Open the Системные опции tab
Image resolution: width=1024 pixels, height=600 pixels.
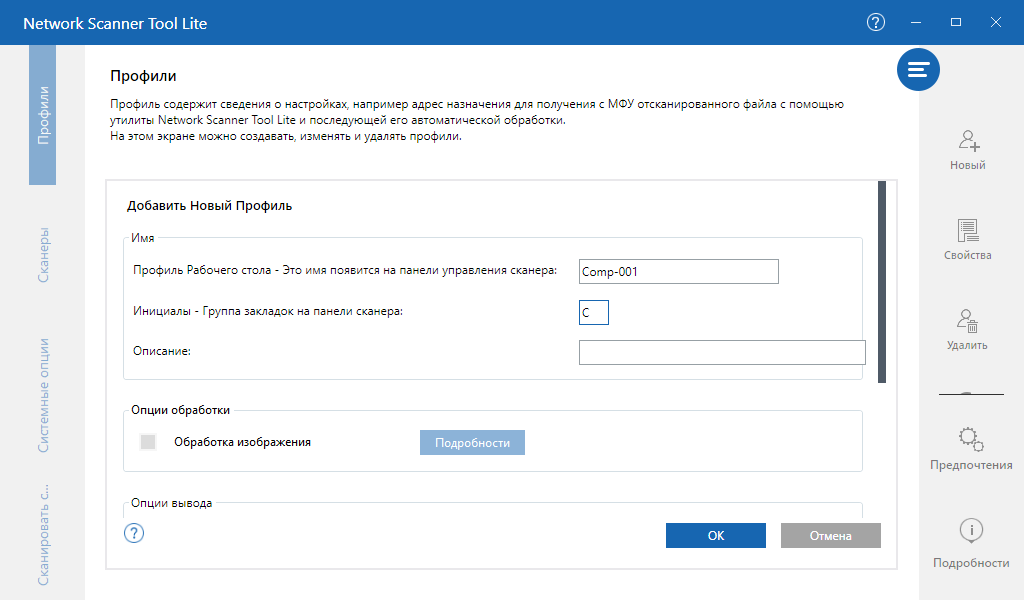point(43,395)
